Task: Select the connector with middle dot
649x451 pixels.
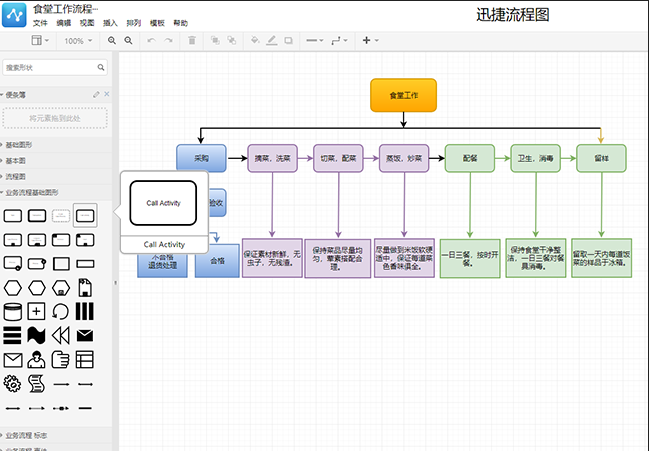Action: [61, 408]
